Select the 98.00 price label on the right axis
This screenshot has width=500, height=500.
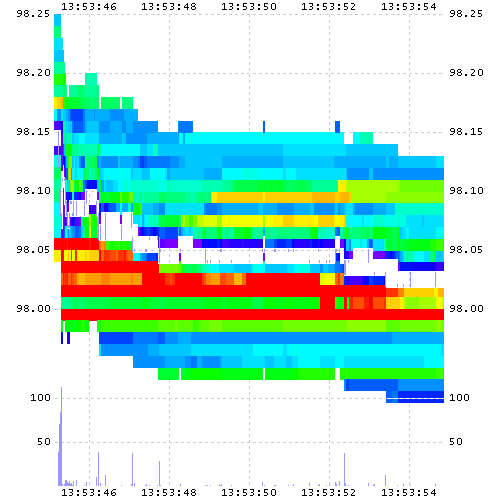466,309
